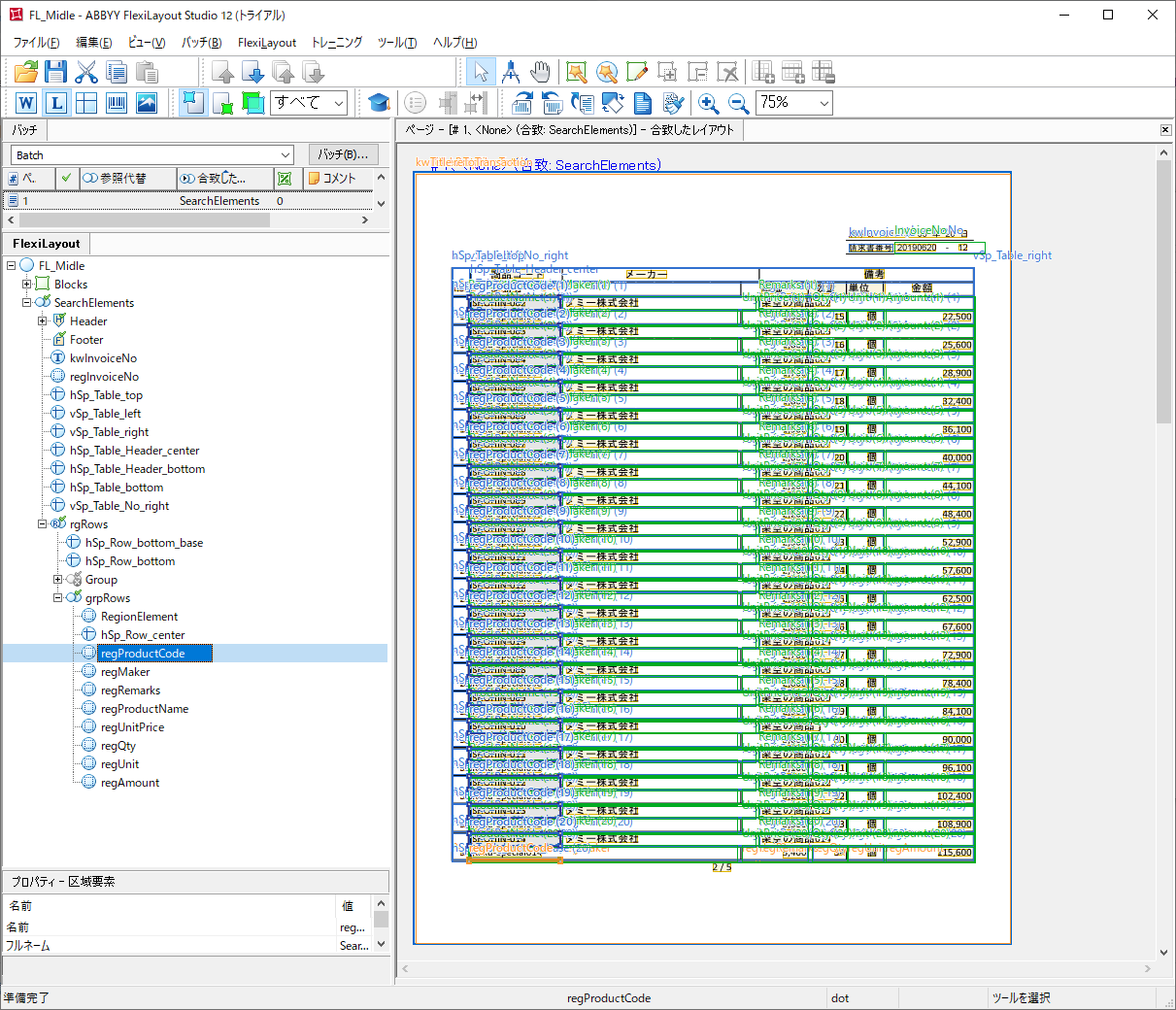This screenshot has height=1010, width=1176.
Task: Collapse the FL_Midle root tree node
Action: tap(12, 265)
